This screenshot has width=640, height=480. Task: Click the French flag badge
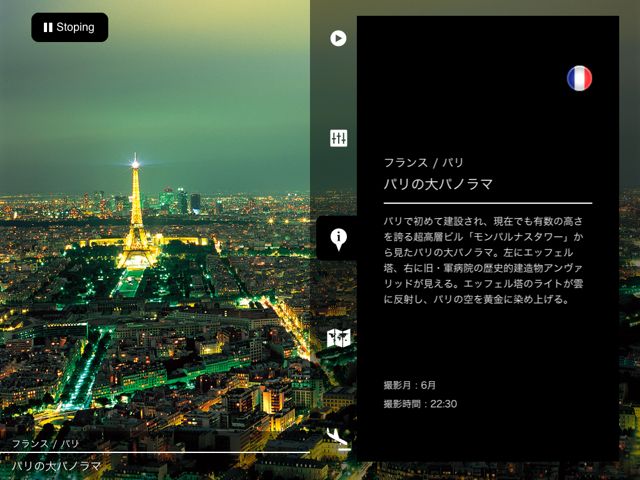579,78
